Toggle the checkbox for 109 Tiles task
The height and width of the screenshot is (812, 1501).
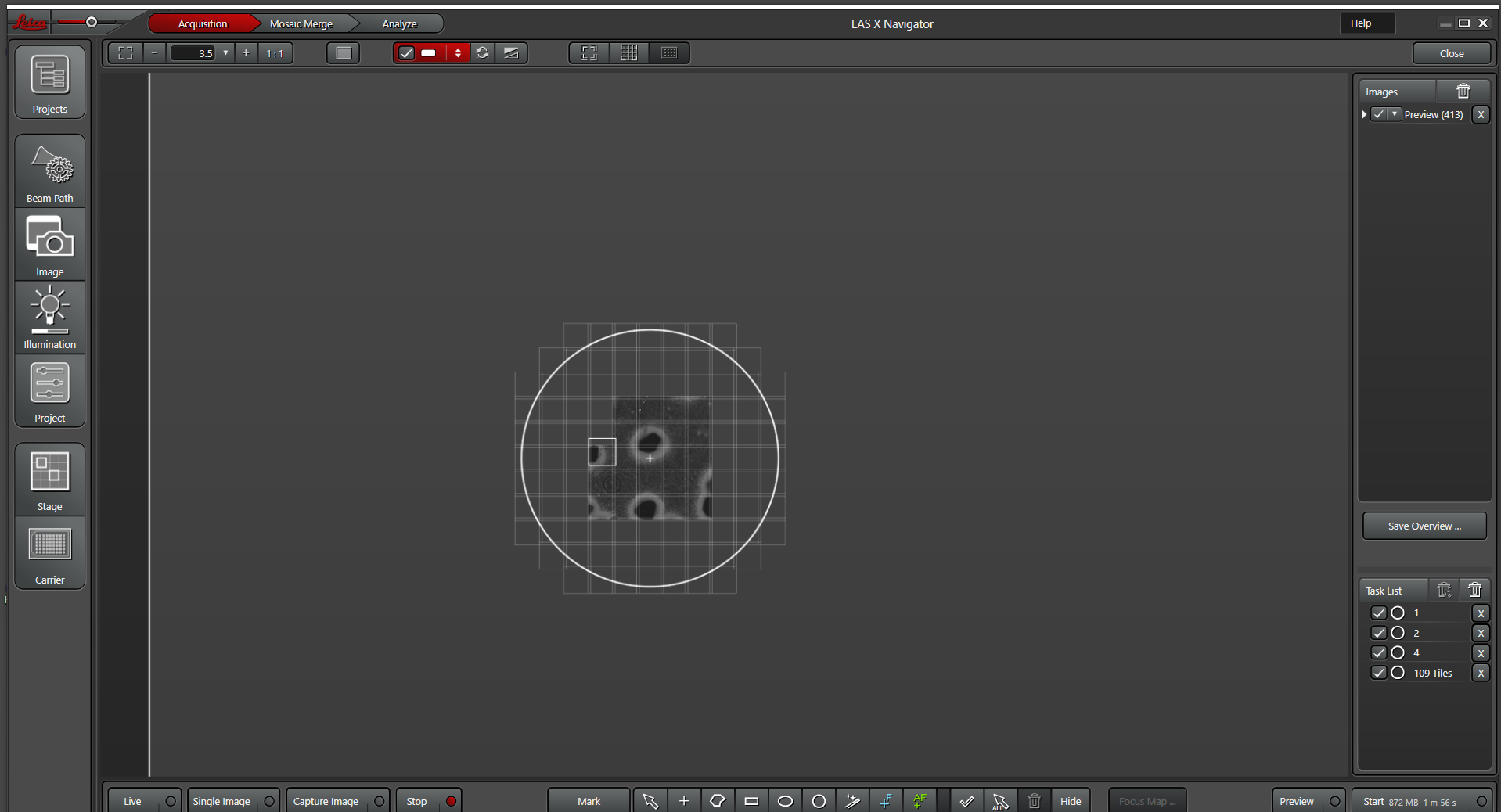point(1378,673)
